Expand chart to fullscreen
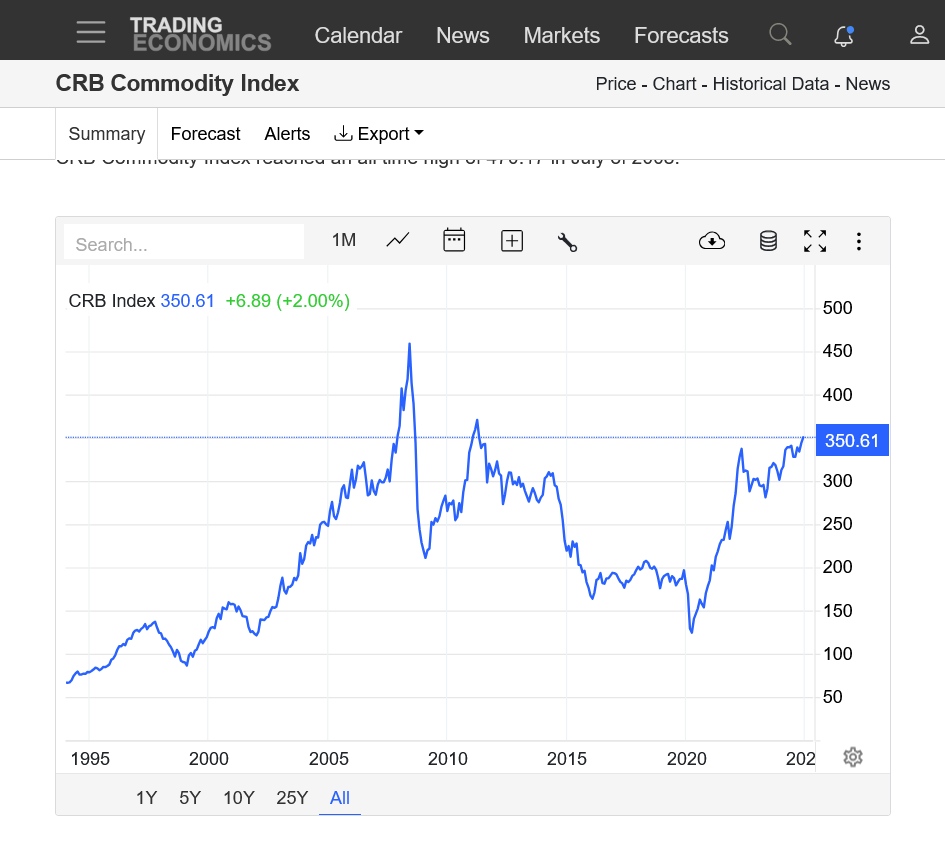The height and width of the screenshot is (849, 945). click(x=815, y=240)
